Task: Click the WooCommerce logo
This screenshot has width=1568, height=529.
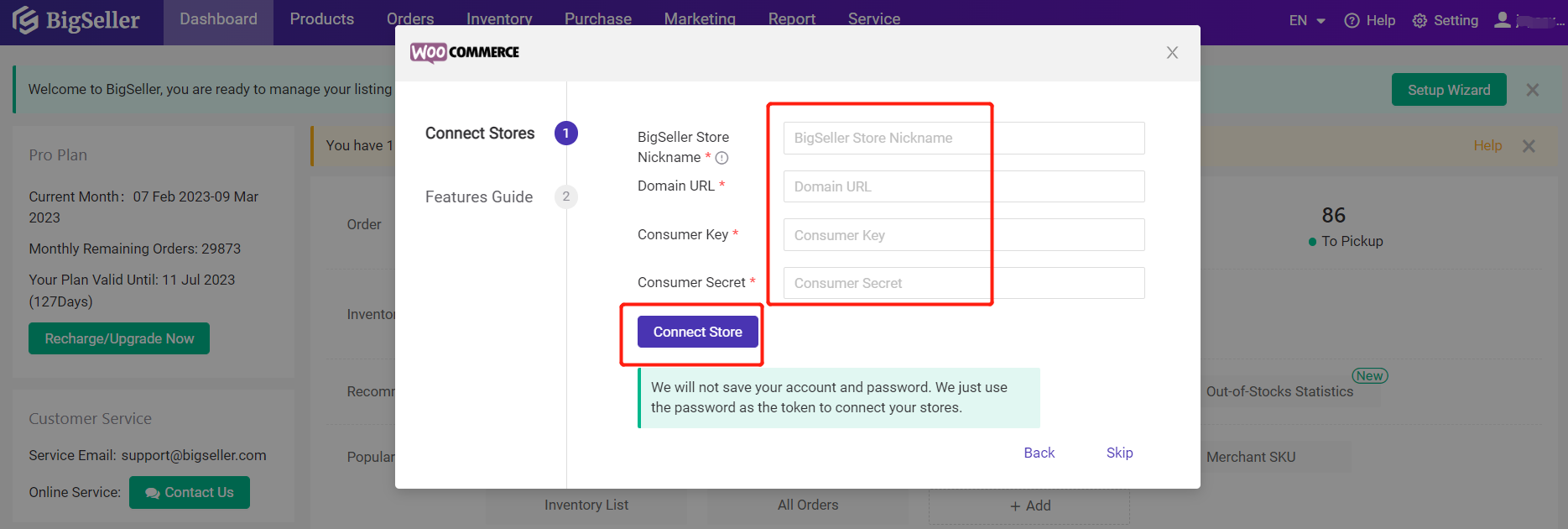Action: (x=465, y=52)
